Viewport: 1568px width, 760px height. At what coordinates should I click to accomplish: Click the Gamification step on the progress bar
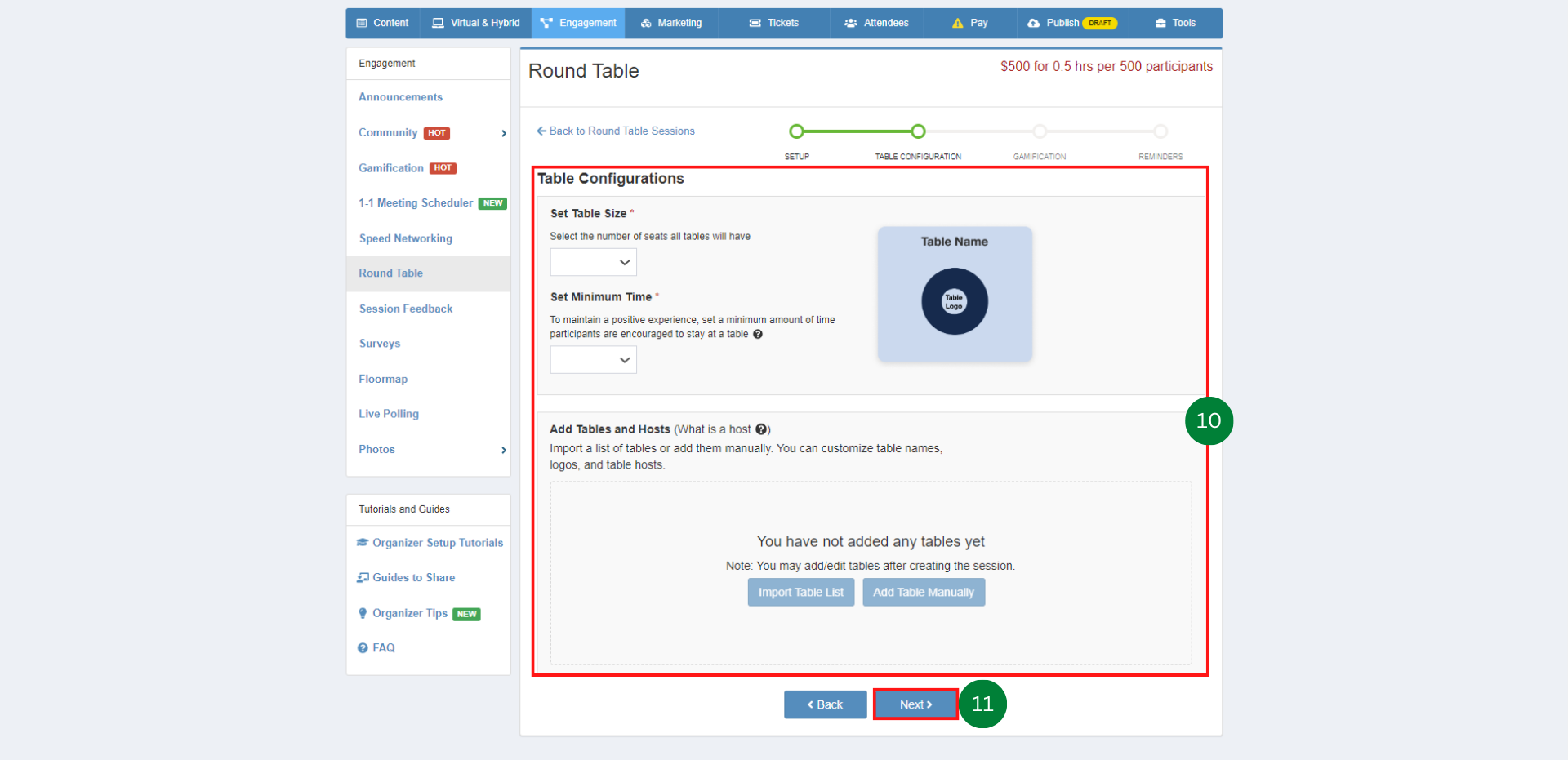[1039, 131]
